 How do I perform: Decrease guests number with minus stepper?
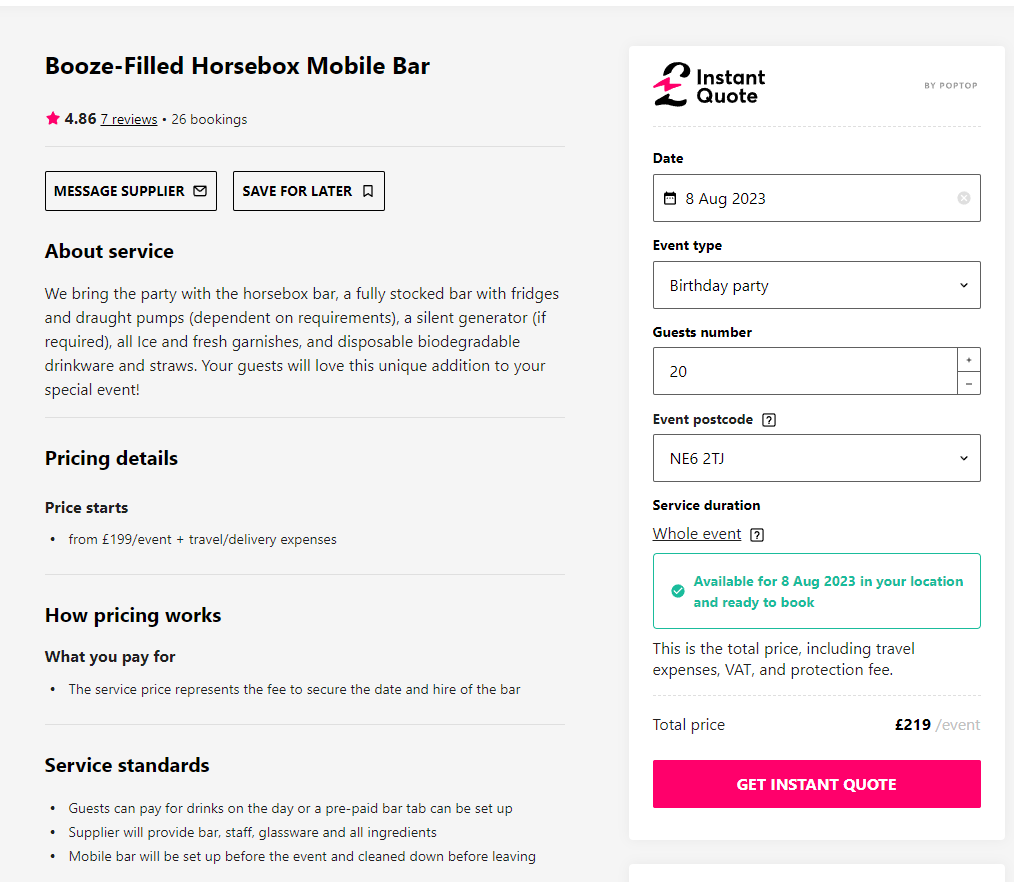969,383
